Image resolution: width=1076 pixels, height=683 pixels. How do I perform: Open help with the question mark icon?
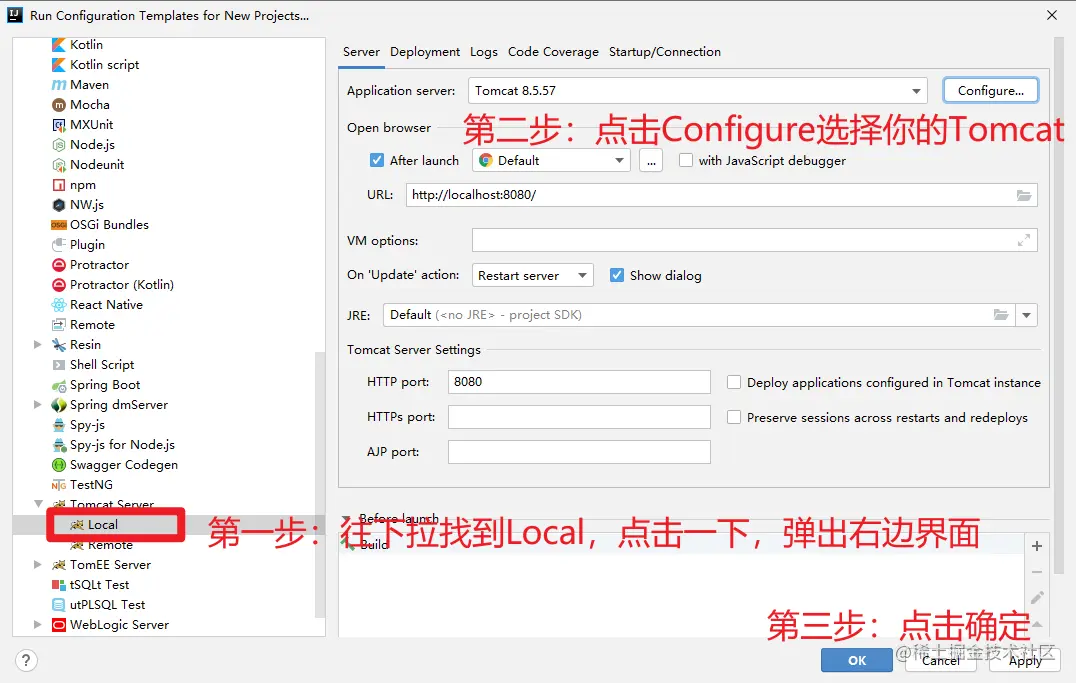25,660
